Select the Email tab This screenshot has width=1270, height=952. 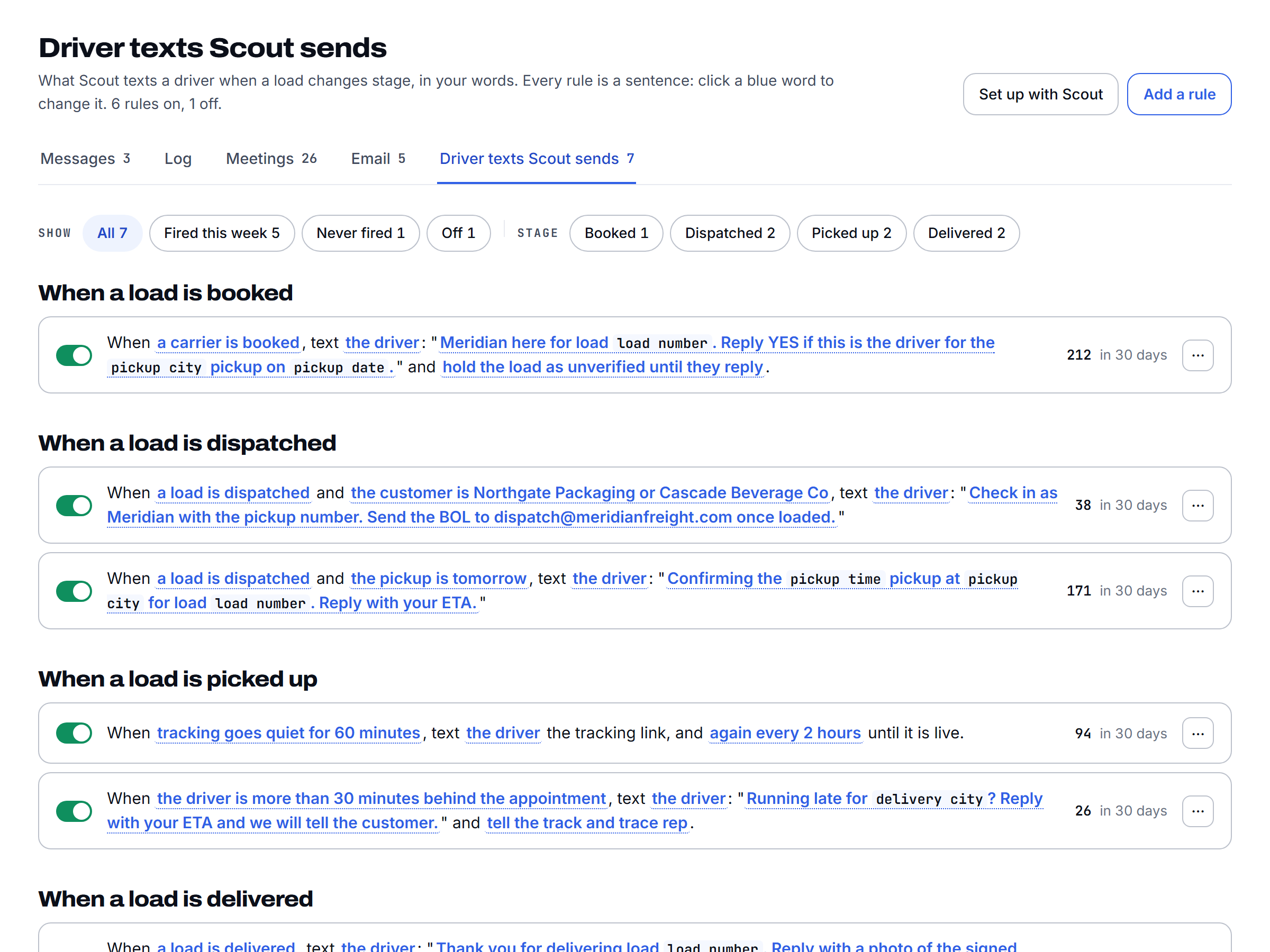click(x=378, y=158)
